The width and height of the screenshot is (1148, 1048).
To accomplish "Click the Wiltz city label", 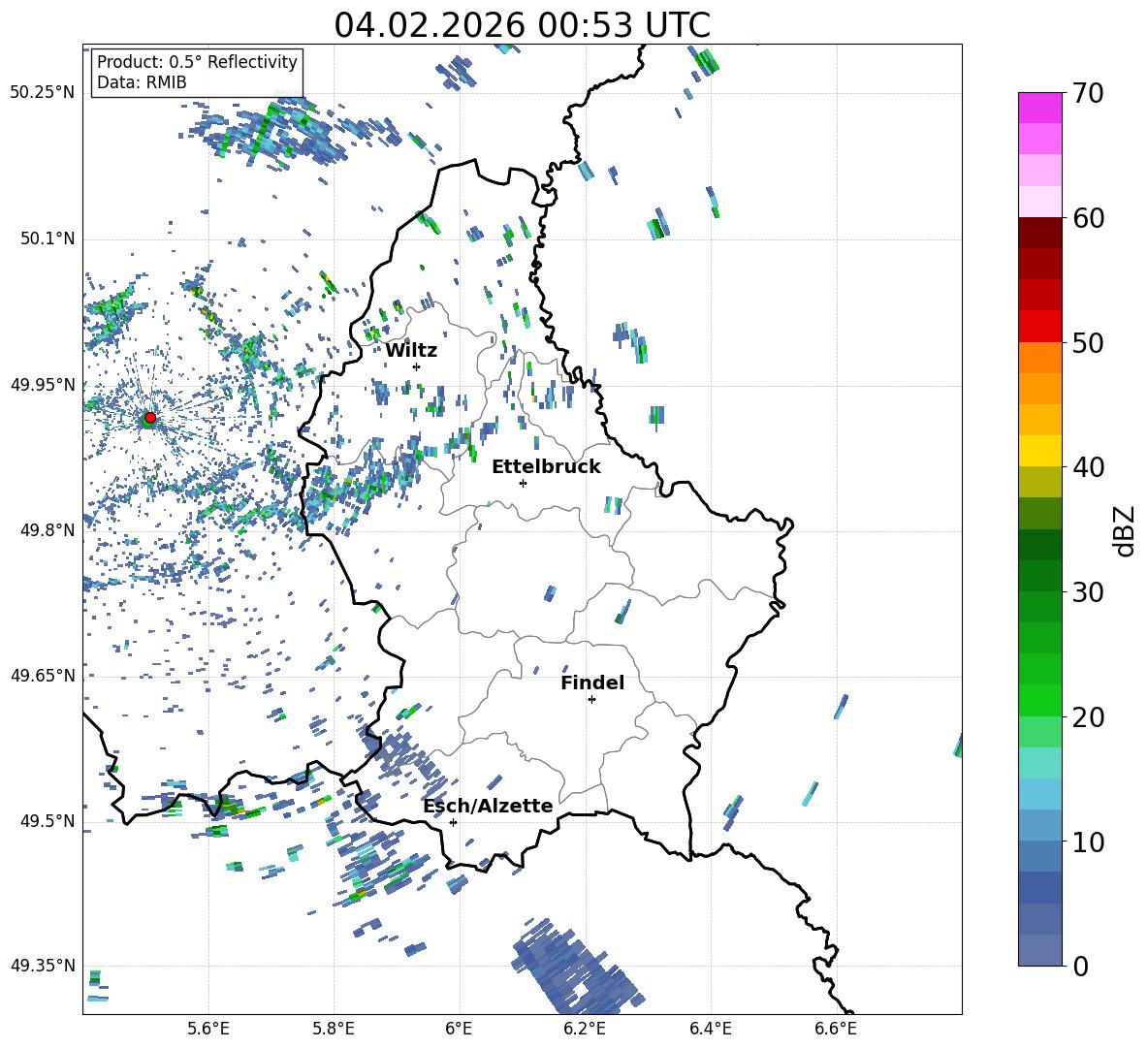I will coord(411,351).
